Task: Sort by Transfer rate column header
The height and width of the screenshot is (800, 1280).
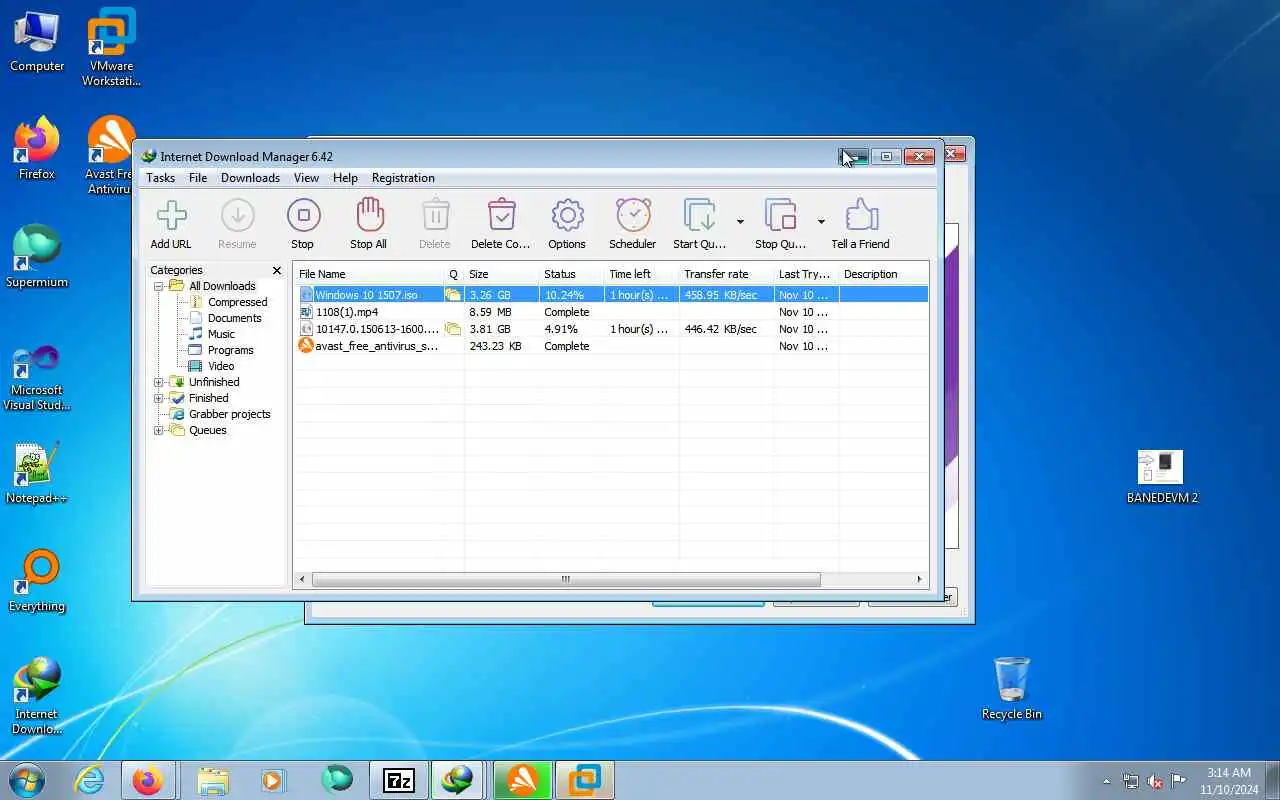Action: 726,274
